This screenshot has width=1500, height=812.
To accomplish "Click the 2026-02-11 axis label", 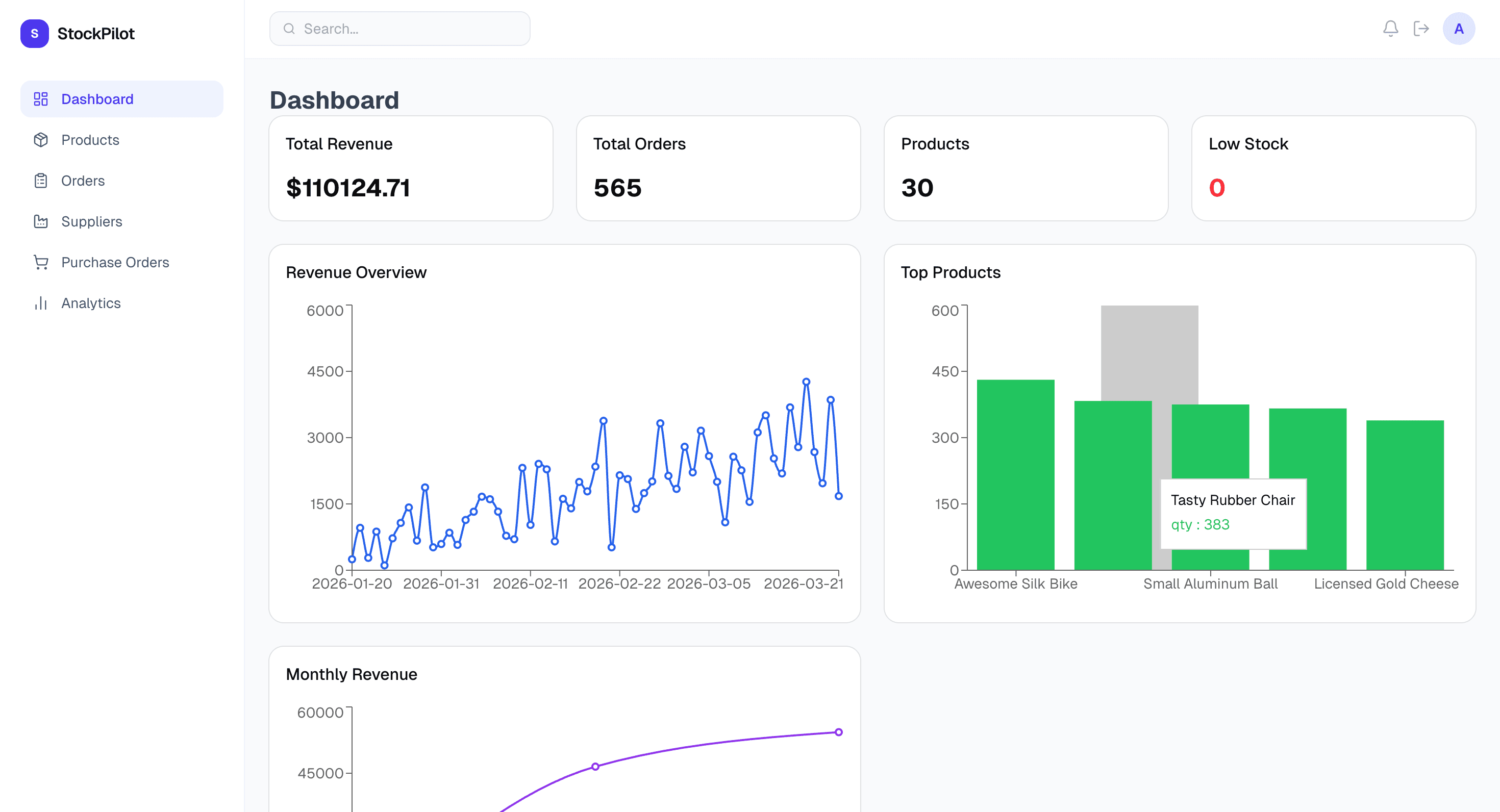I will (x=530, y=584).
